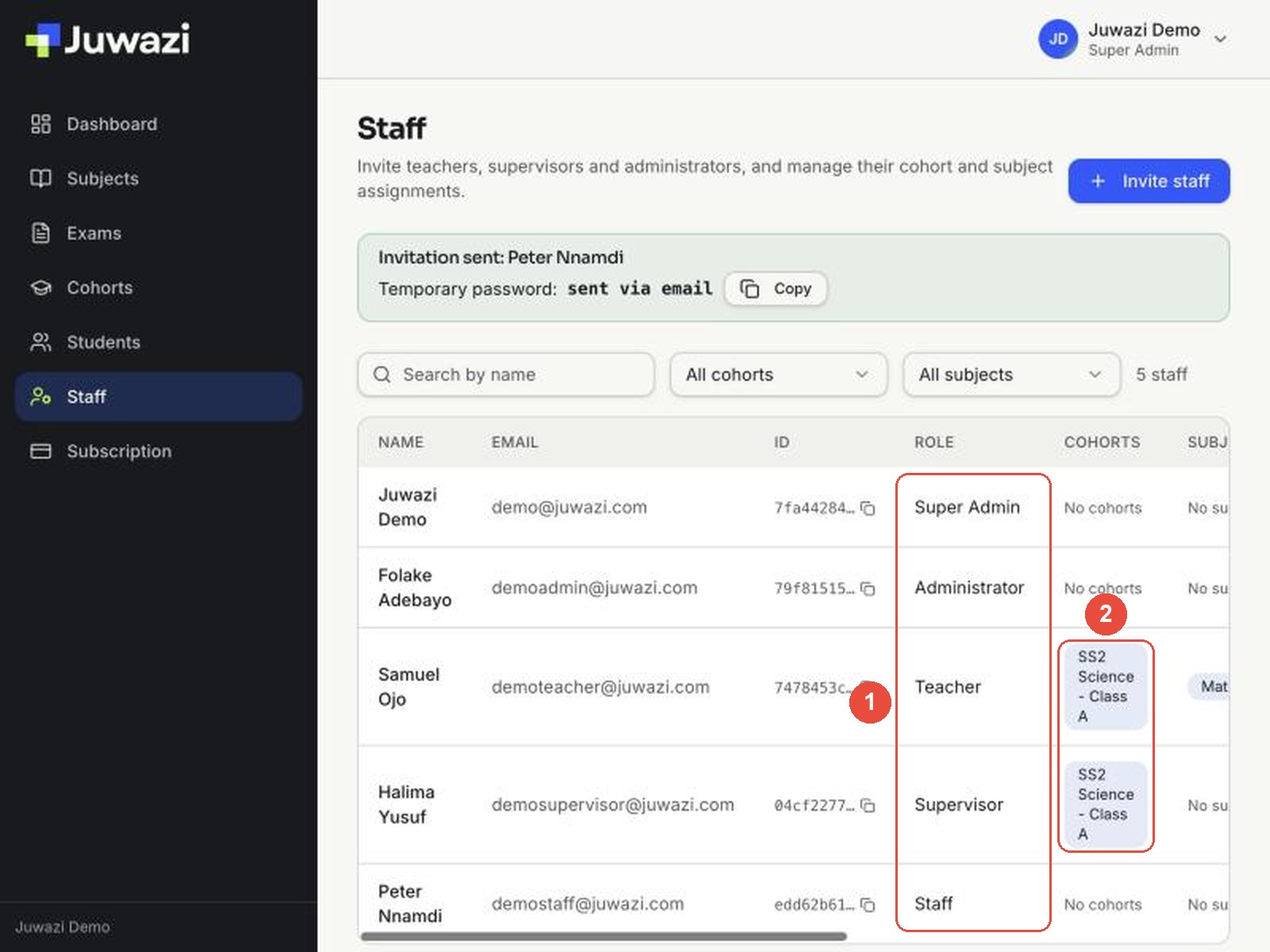Viewport: 1270px width, 952px height.
Task: Select the Staff sidebar item
Action: click(159, 397)
